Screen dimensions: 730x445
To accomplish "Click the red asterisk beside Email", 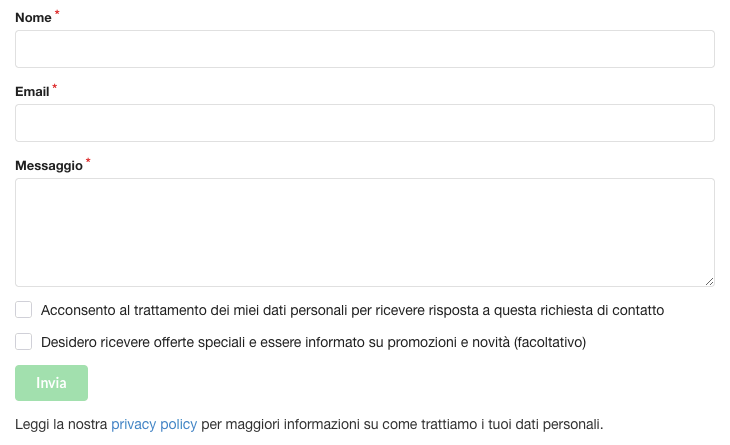I will [55, 88].
